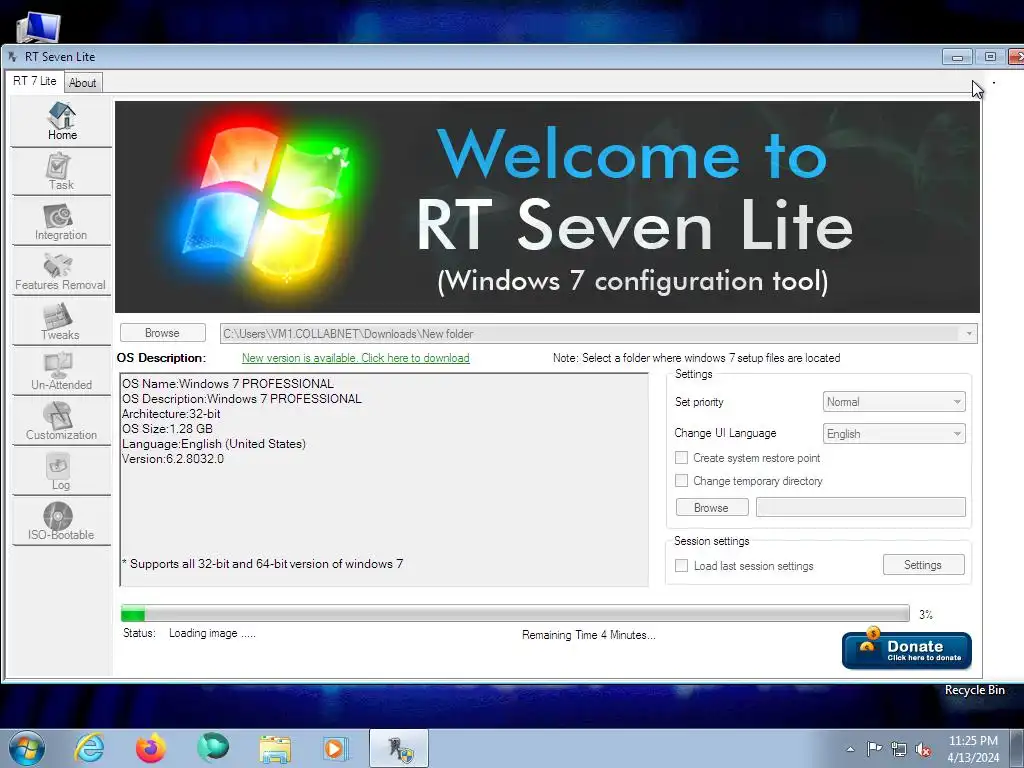Click the muted volume tray icon
Screen dimensions: 1024x768
(x=923, y=749)
